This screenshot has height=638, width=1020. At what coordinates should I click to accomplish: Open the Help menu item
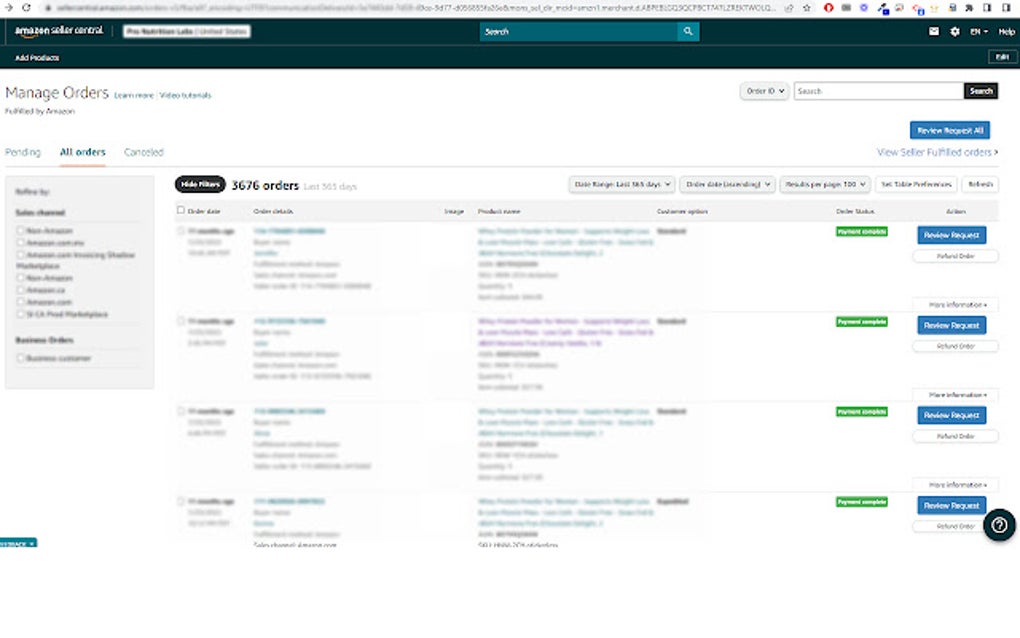[1006, 31]
